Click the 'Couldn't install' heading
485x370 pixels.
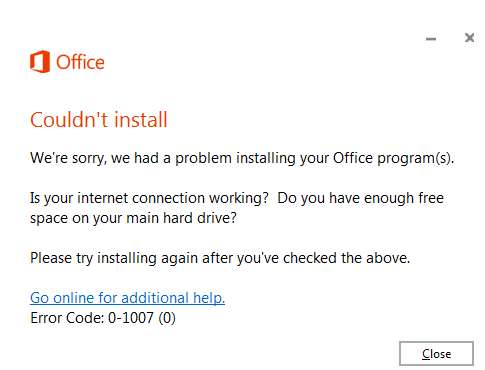(x=99, y=120)
